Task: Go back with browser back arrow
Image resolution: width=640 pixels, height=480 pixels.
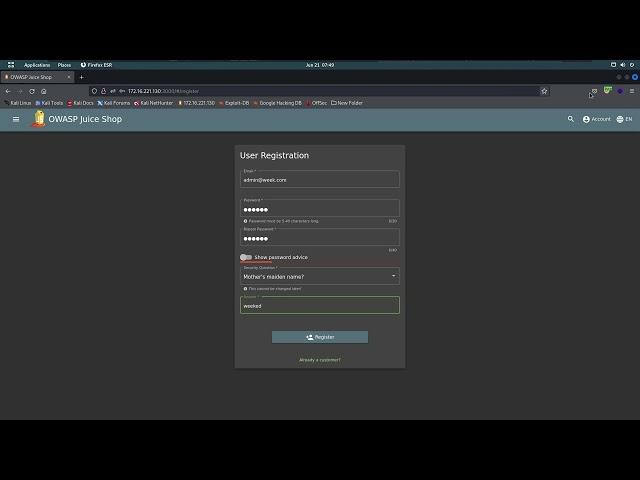Action: click(8, 91)
